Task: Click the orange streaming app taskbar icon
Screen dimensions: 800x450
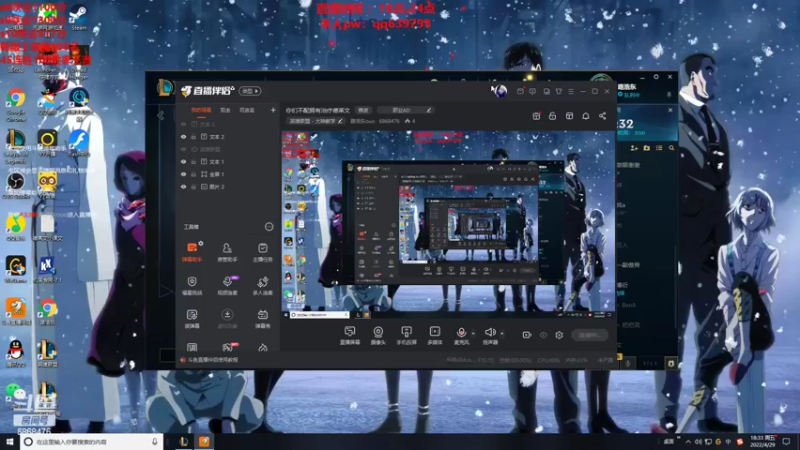Action: point(205,442)
